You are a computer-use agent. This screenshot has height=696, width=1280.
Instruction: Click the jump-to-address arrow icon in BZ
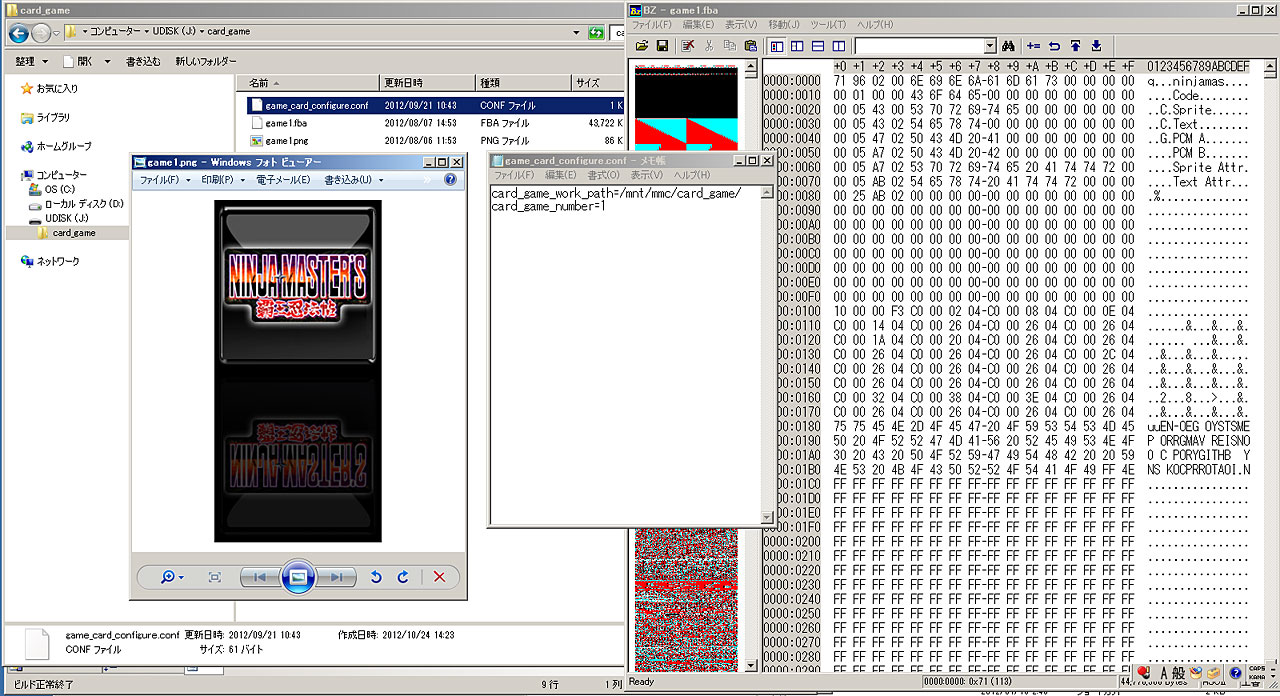pyautogui.click(x=1034, y=46)
